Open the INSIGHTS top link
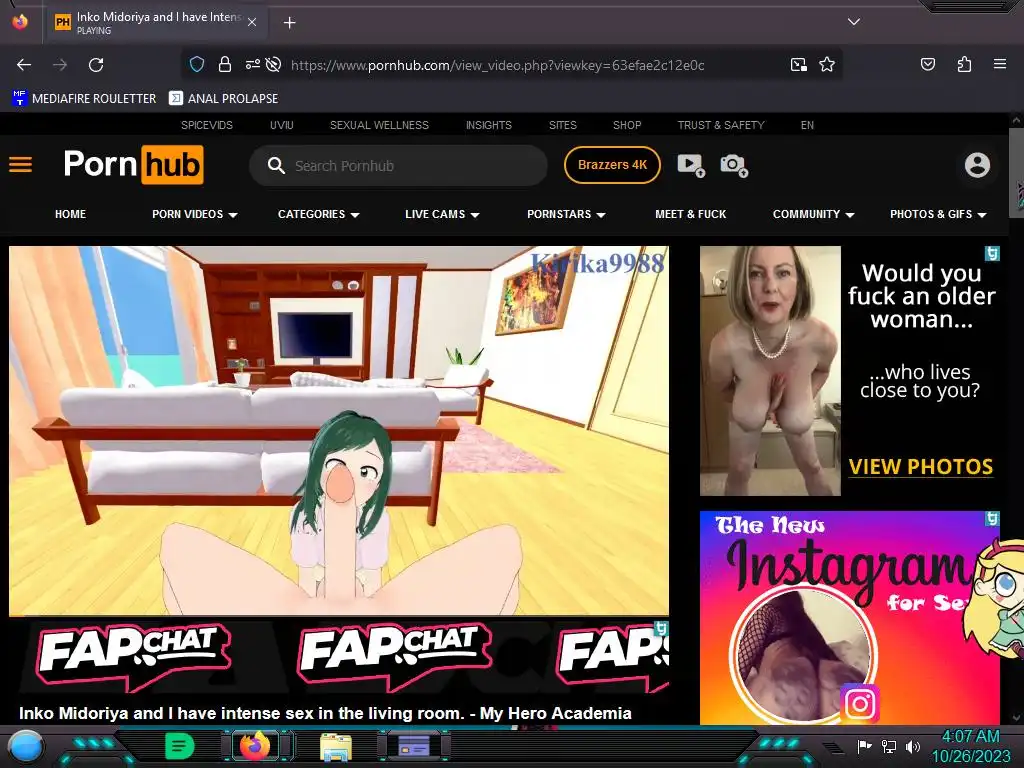1024x768 pixels. [x=488, y=125]
